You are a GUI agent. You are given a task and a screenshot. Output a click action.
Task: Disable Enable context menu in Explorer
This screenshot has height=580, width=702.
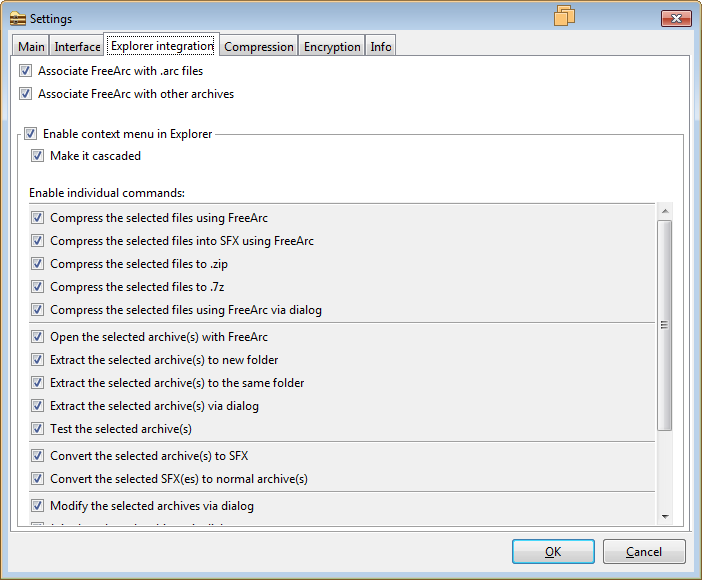pos(30,133)
